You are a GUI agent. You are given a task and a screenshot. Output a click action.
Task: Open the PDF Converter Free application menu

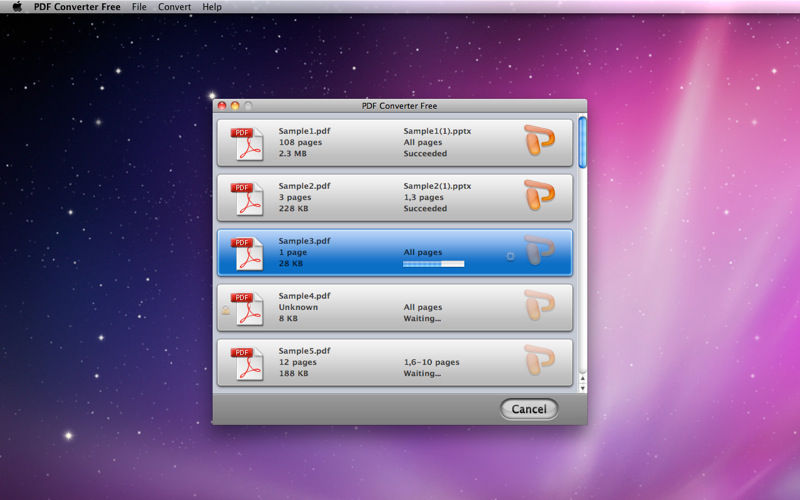[77, 7]
